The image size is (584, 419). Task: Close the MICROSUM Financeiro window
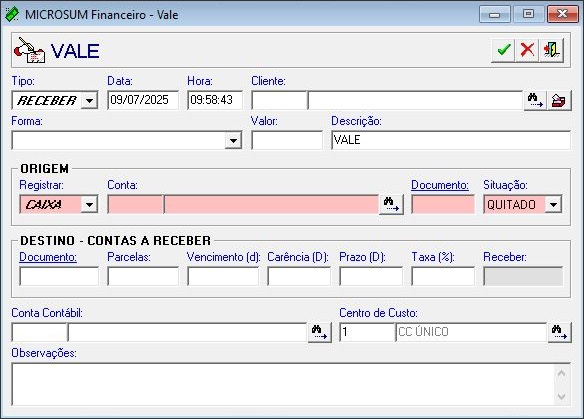click(x=562, y=15)
